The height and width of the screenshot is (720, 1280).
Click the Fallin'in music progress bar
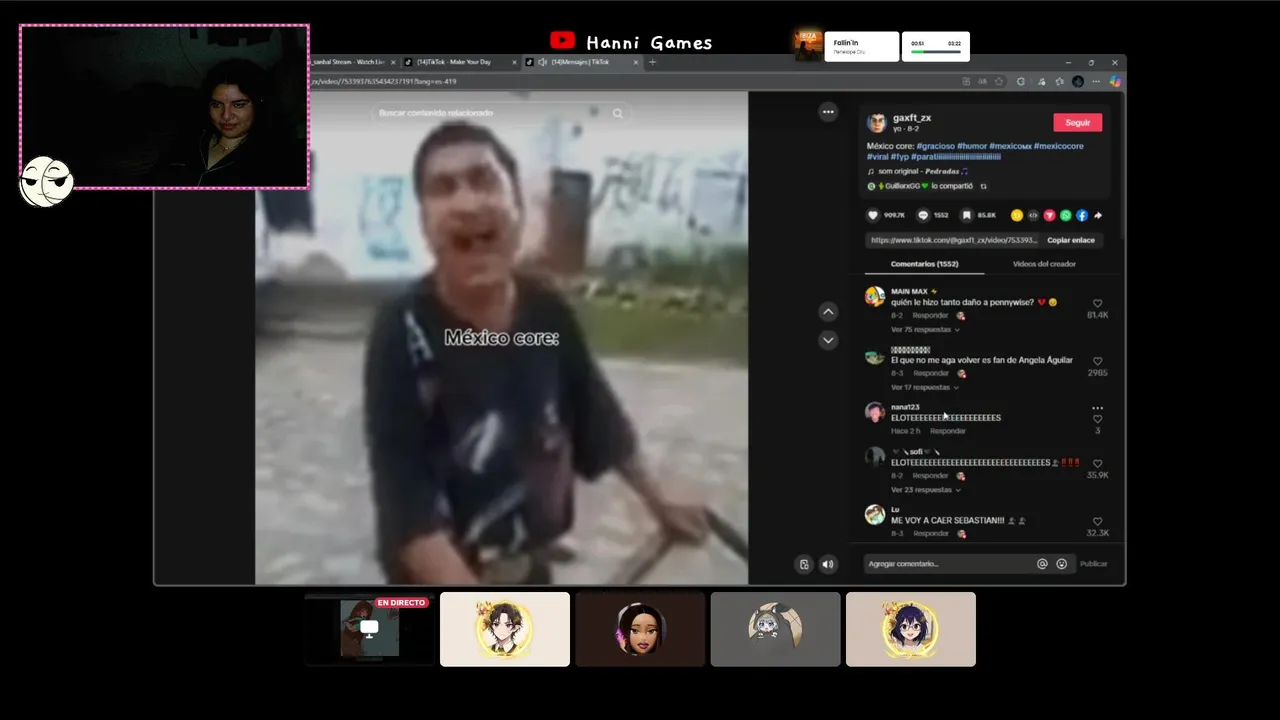pos(935,51)
